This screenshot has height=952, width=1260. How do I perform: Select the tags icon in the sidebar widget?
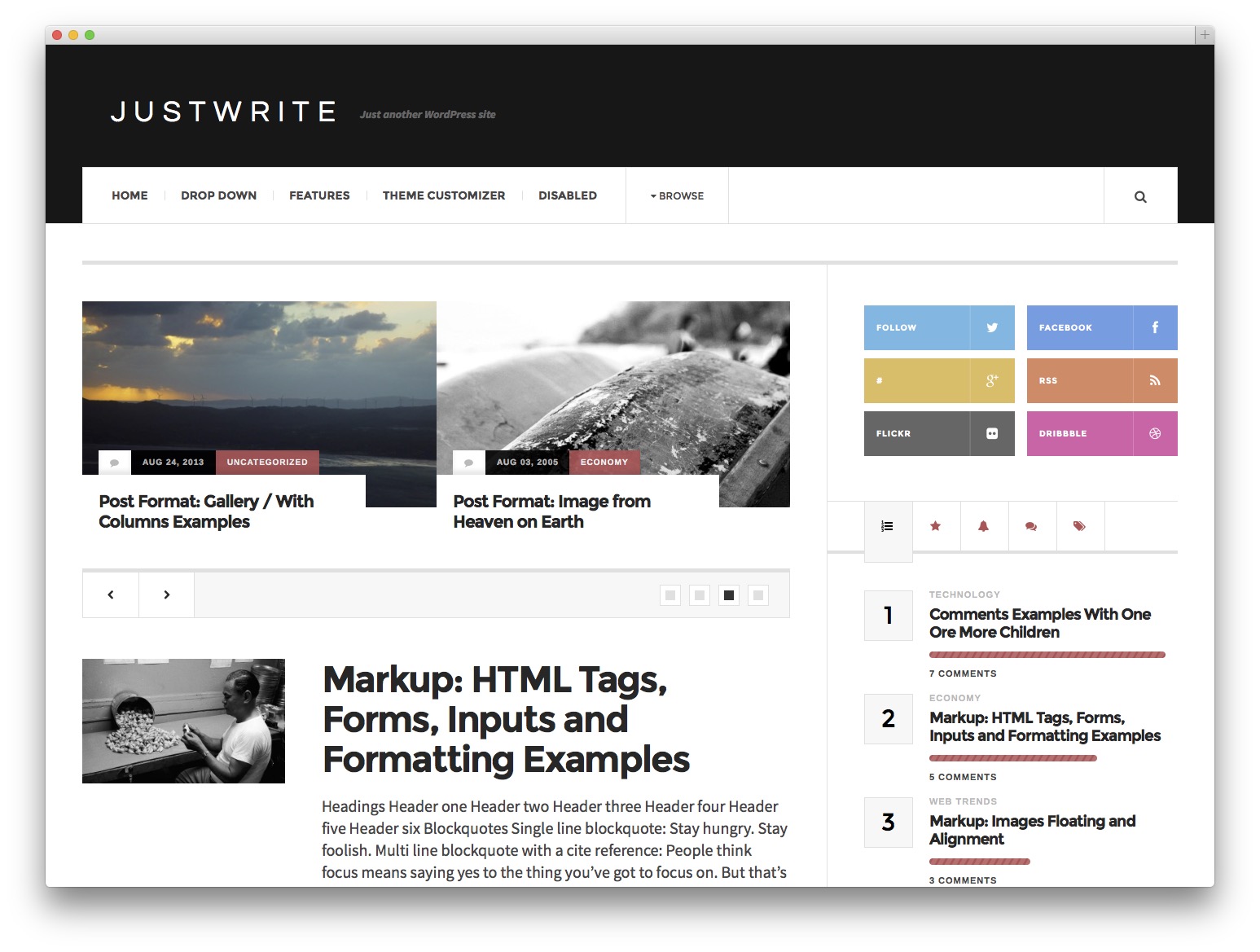[x=1080, y=526]
